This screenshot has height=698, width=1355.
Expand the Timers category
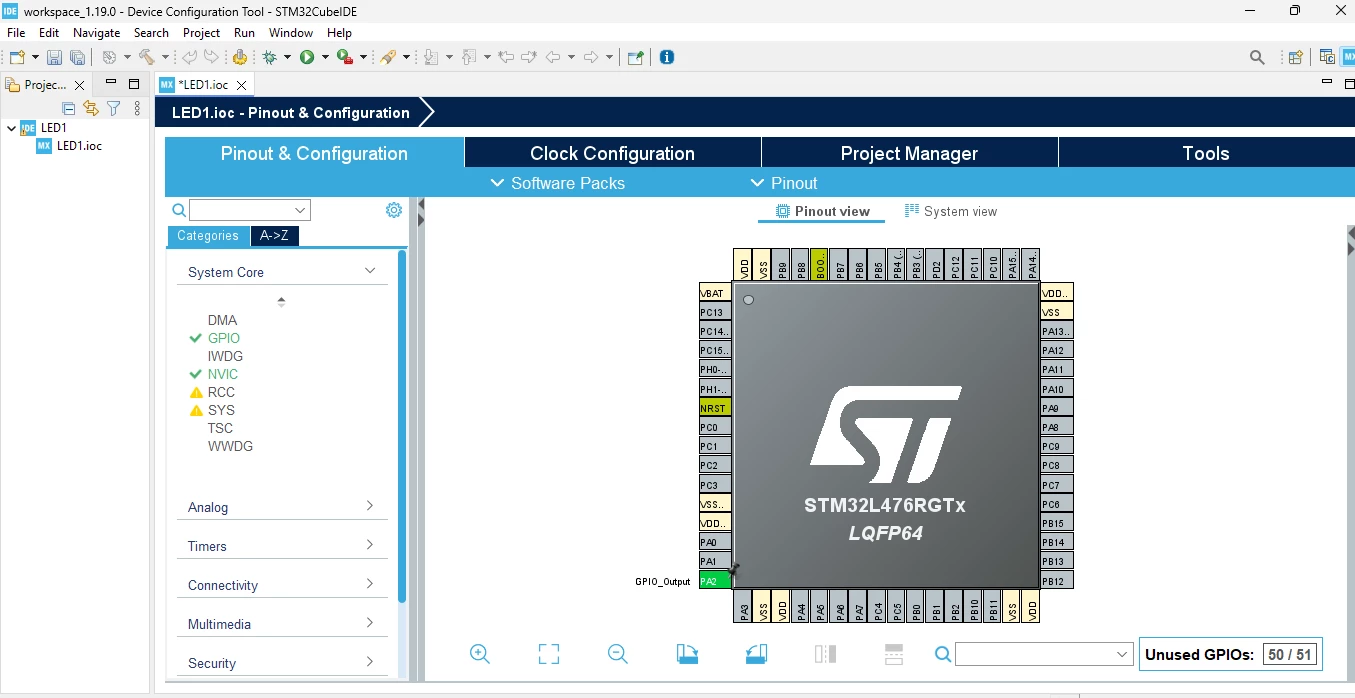pyautogui.click(x=370, y=545)
